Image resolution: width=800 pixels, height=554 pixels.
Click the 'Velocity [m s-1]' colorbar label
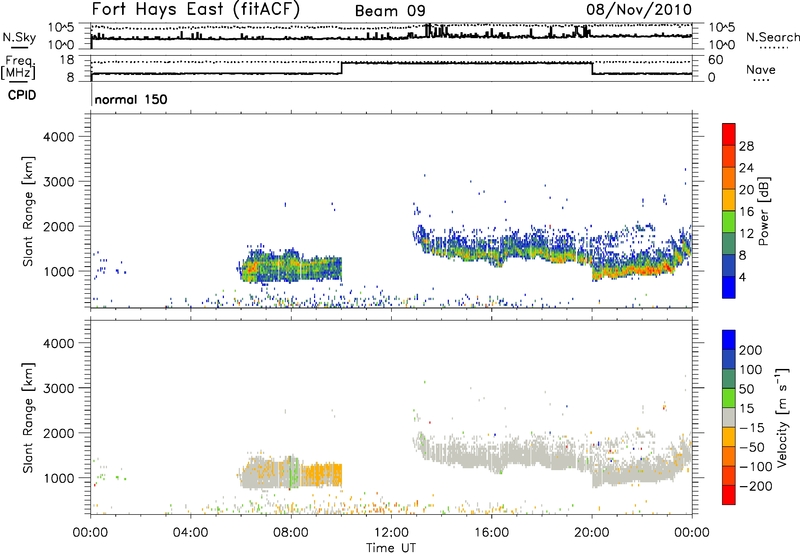(x=782, y=417)
